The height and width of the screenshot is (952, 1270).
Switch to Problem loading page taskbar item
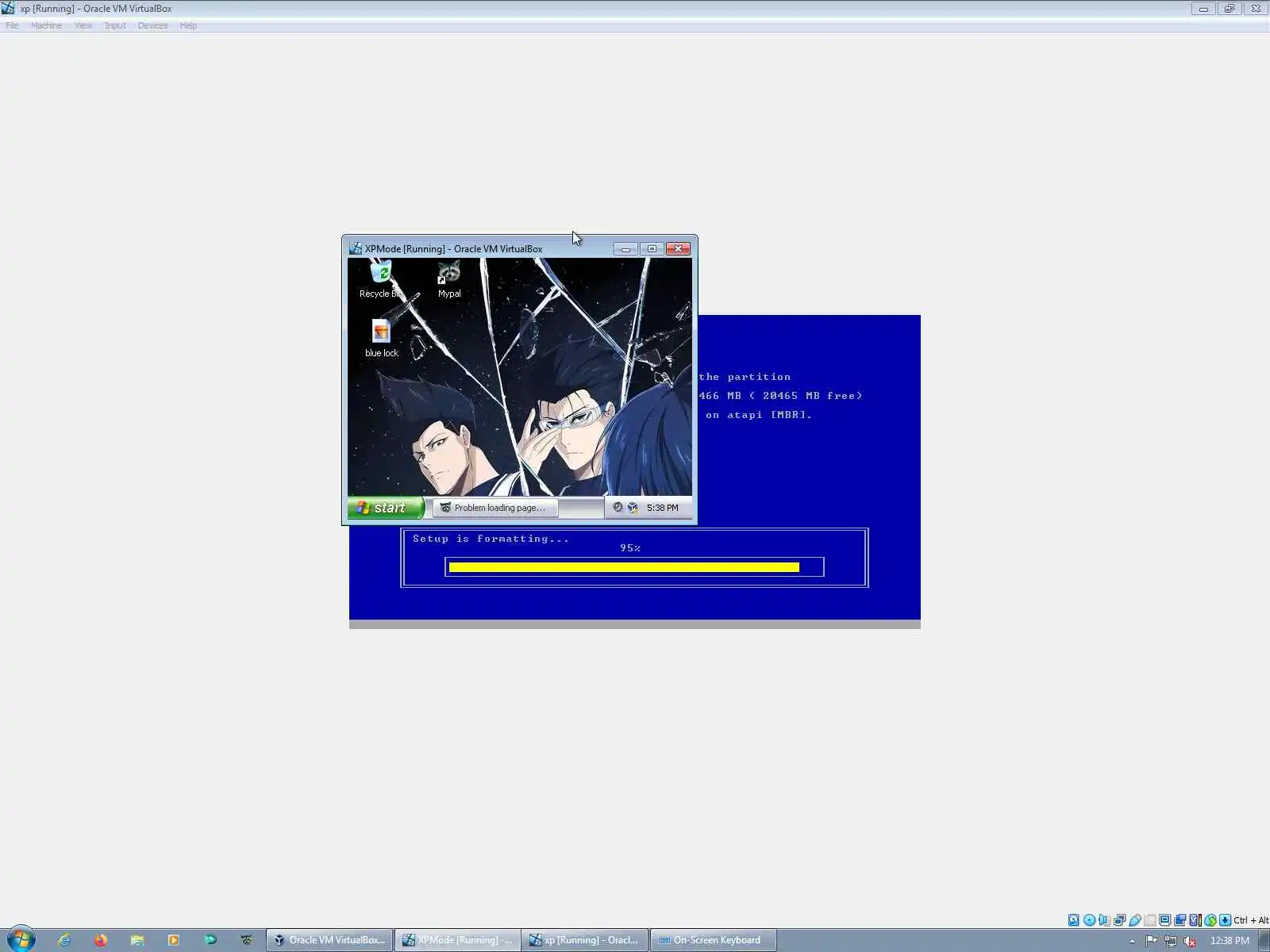(x=495, y=508)
